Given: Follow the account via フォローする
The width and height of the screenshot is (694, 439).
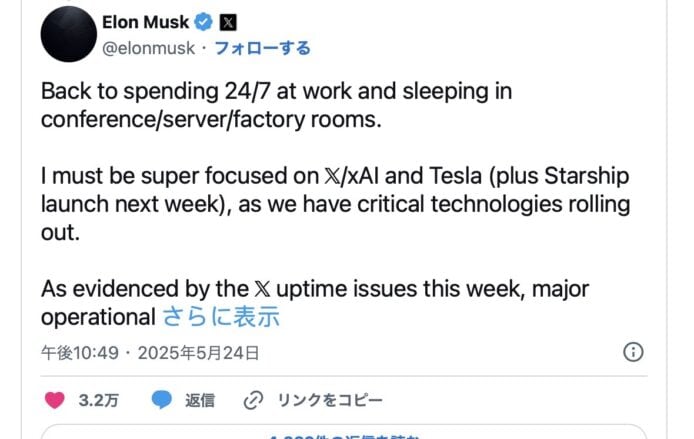Looking at the screenshot, I should (264, 48).
